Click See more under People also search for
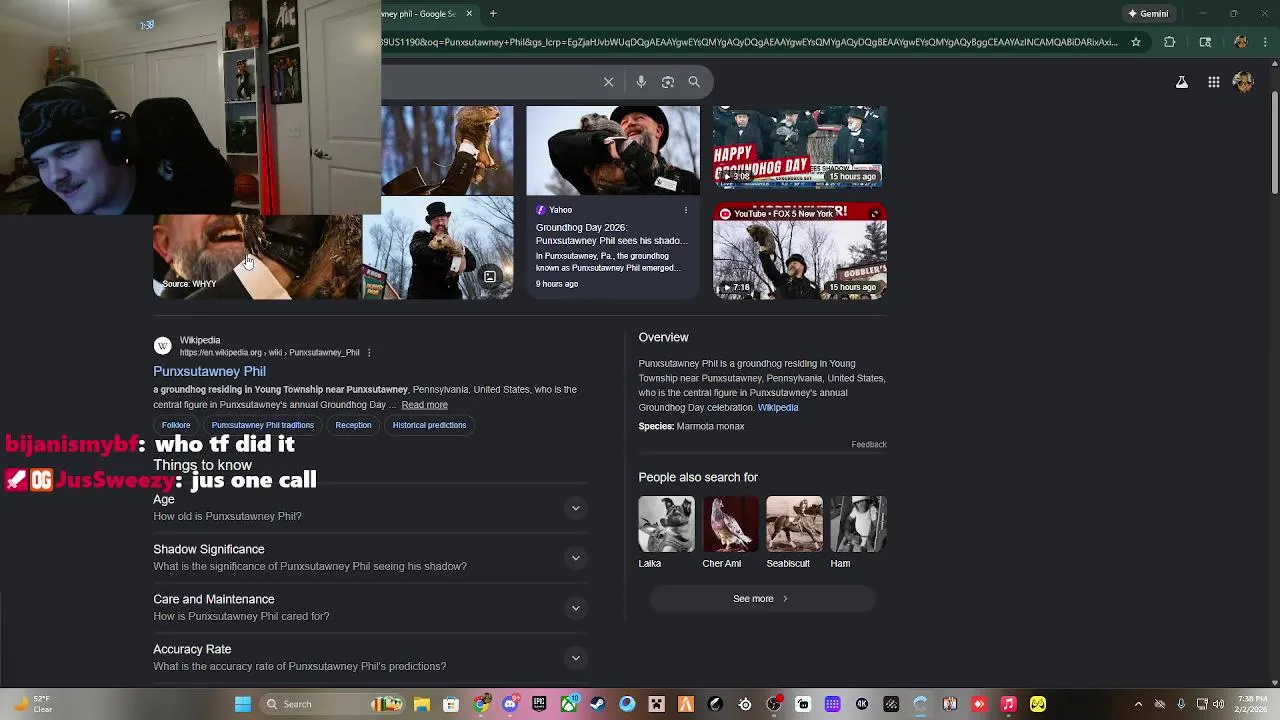Viewport: 1280px width, 720px height. point(762,599)
